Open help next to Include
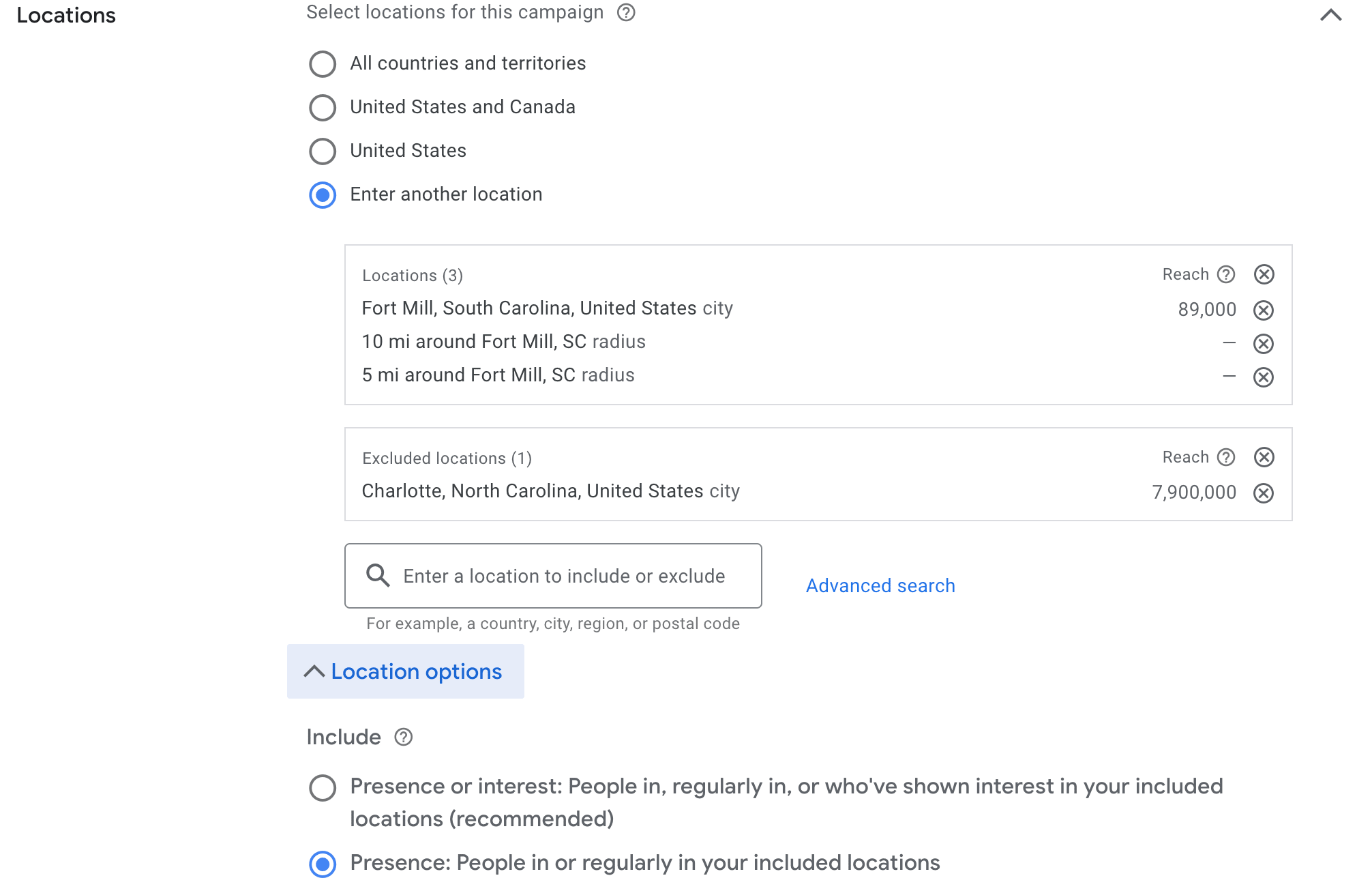 (x=404, y=737)
